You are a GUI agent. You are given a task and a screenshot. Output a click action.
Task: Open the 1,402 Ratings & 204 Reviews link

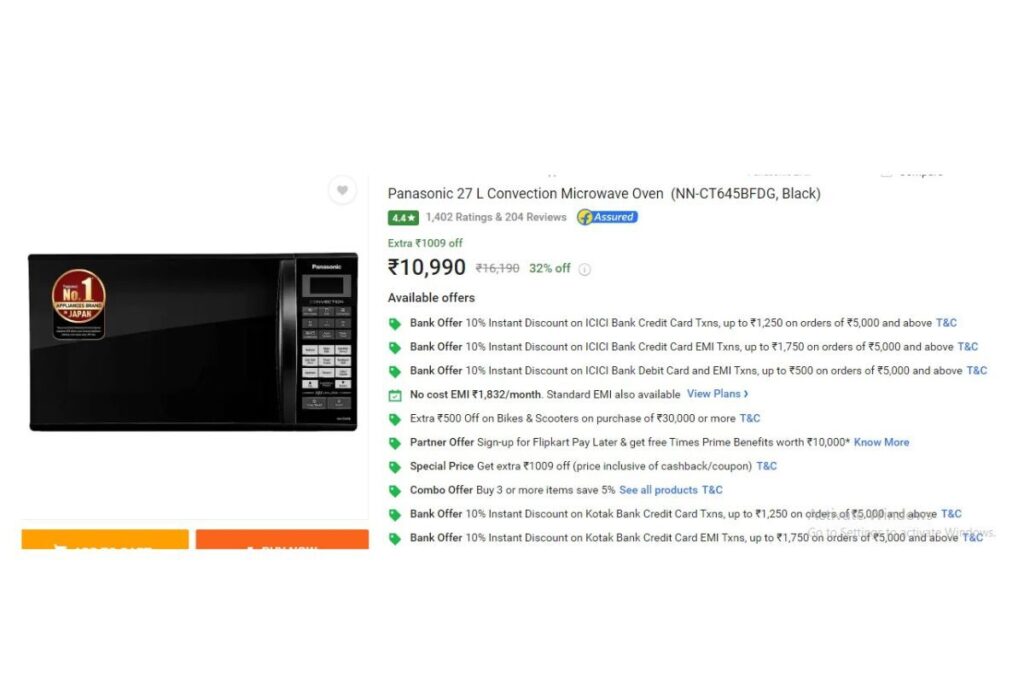[496, 217]
